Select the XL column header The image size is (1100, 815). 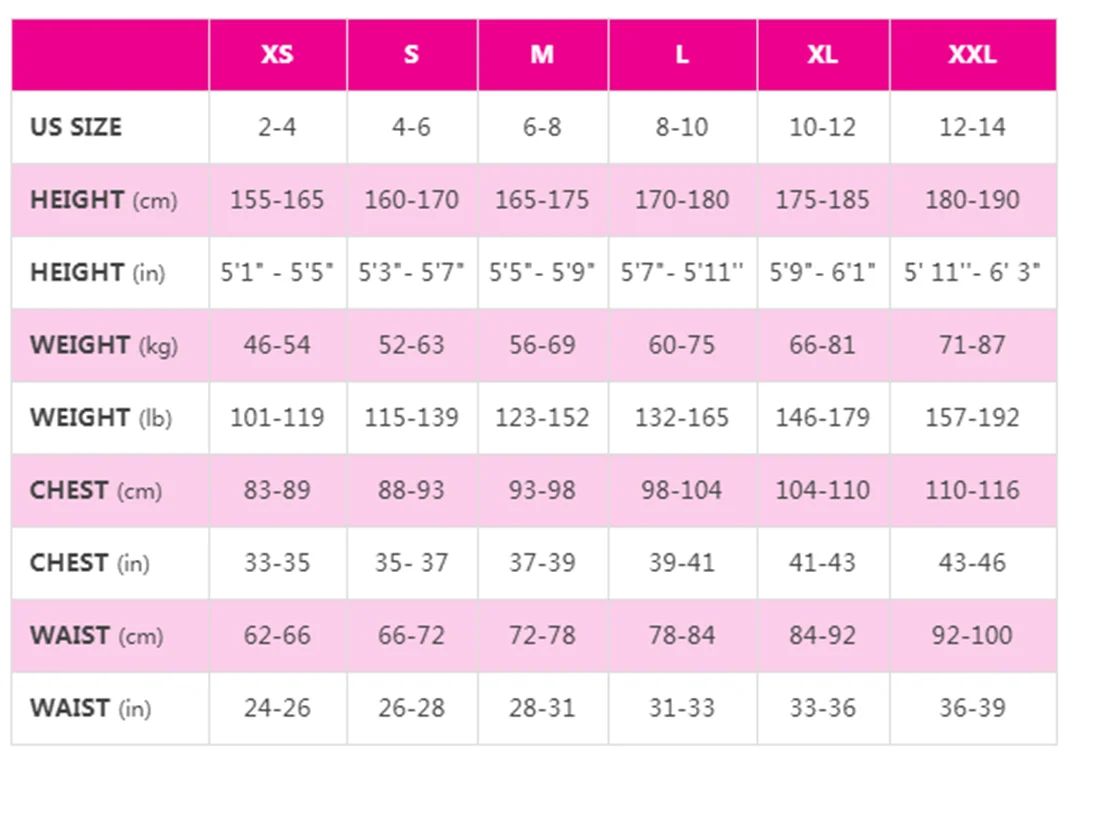click(822, 55)
